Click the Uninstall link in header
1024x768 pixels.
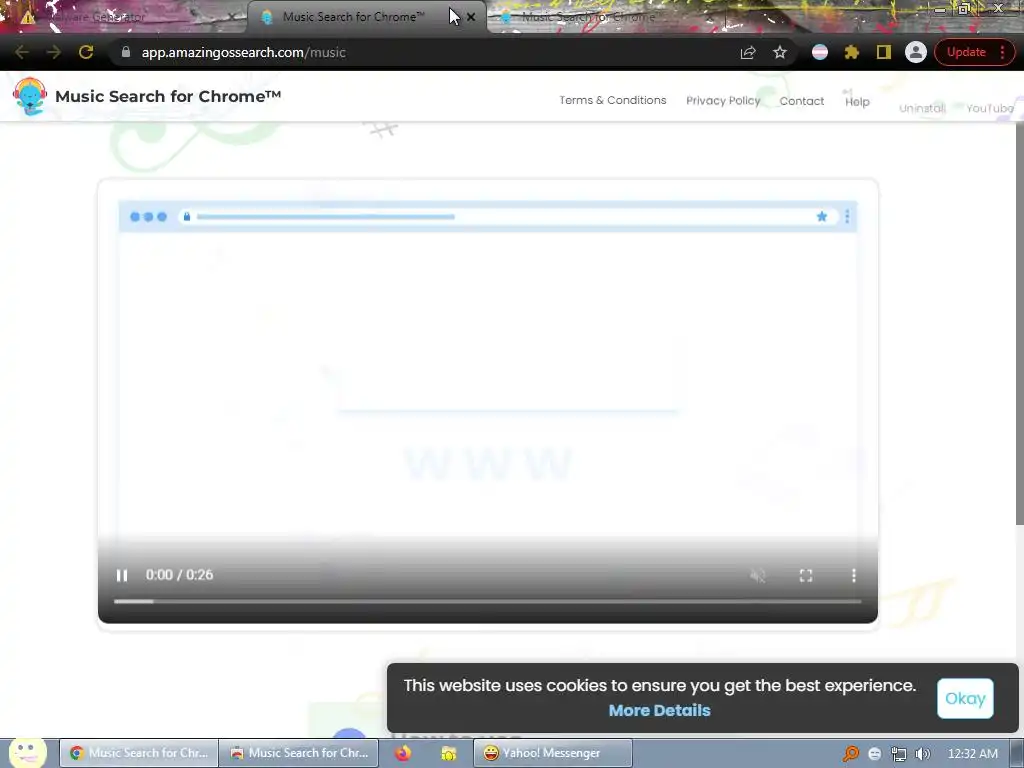(921, 108)
